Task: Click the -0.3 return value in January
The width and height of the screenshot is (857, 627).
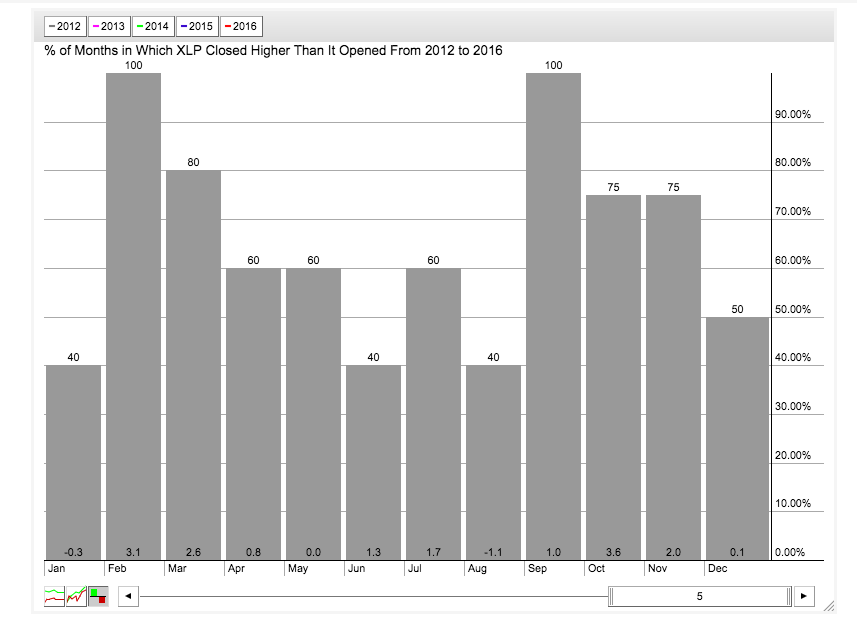Action: coord(73,552)
